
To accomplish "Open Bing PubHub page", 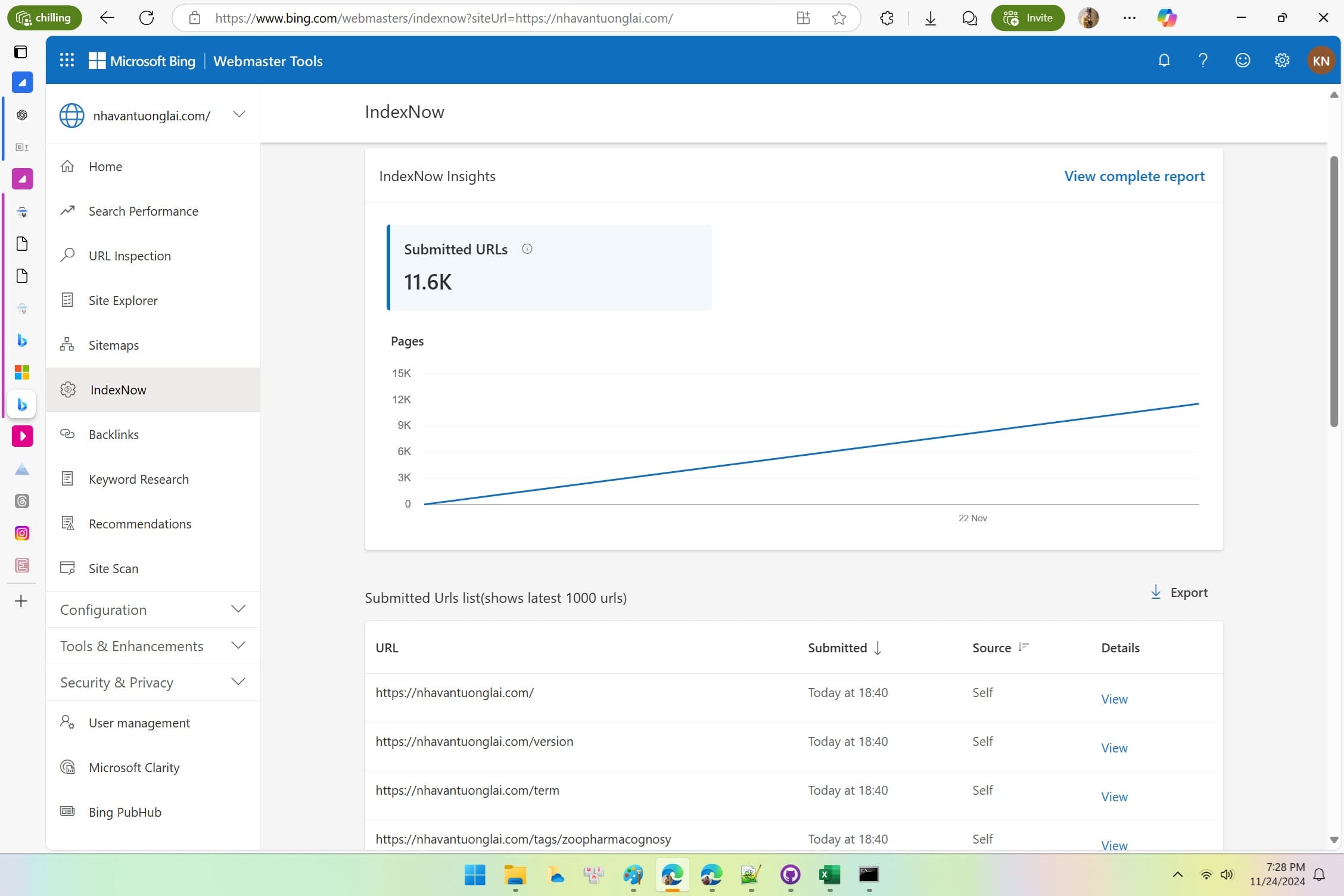I will [x=153, y=812].
